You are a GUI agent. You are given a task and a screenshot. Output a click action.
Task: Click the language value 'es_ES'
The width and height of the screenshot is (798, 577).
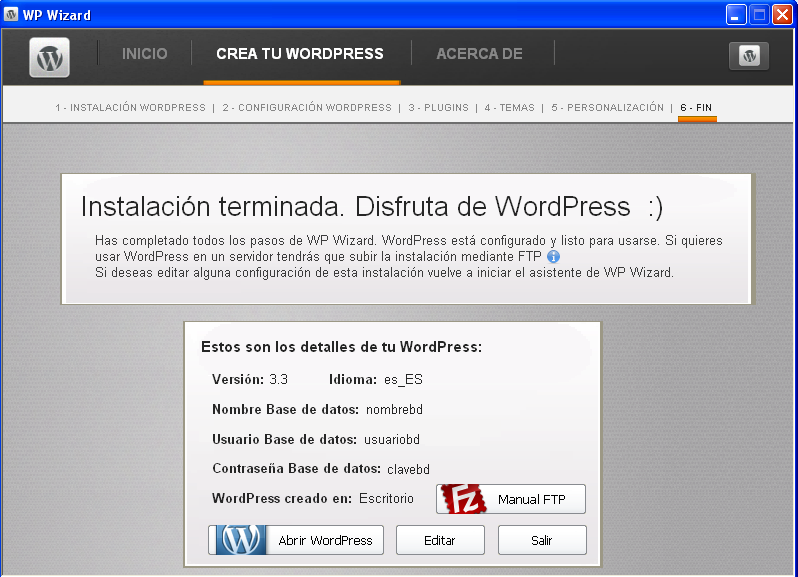tap(403, 380)
